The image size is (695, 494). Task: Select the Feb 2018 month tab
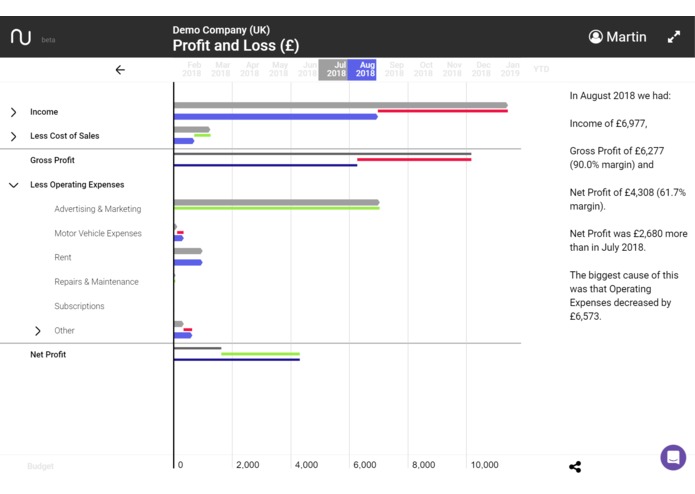point(191,69)
